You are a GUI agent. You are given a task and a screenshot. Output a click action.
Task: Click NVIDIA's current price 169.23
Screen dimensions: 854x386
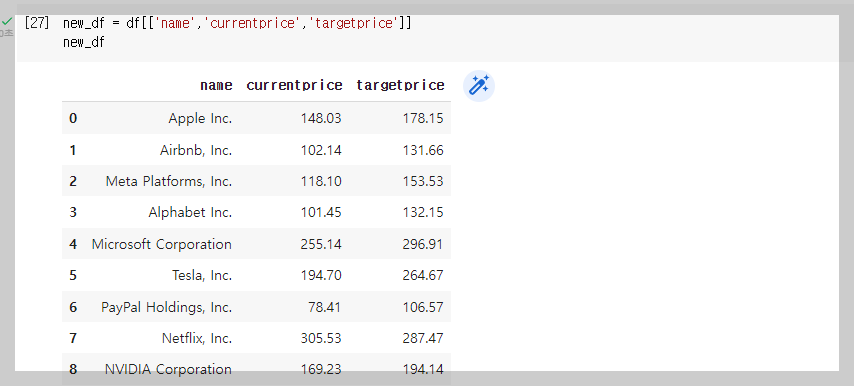point(321,369)
